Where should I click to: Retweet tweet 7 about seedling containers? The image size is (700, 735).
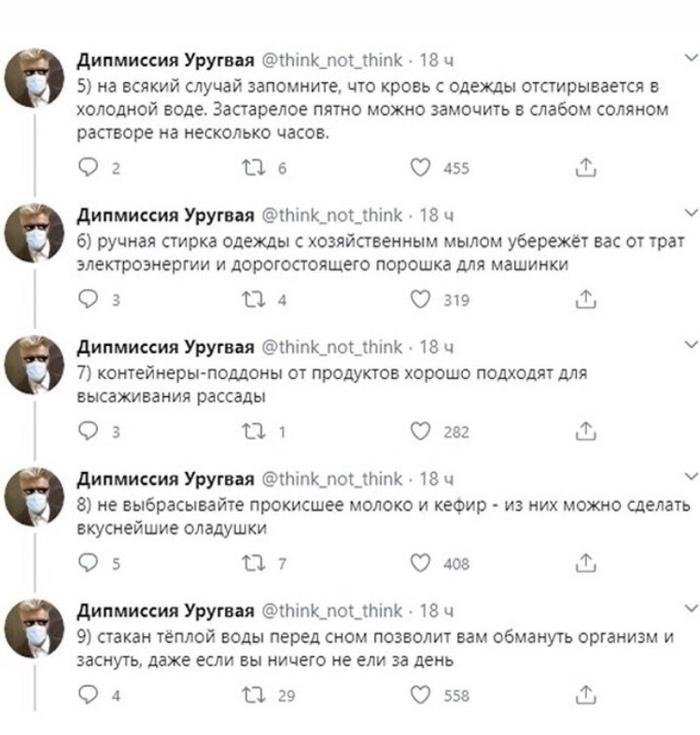coord(254,431)
